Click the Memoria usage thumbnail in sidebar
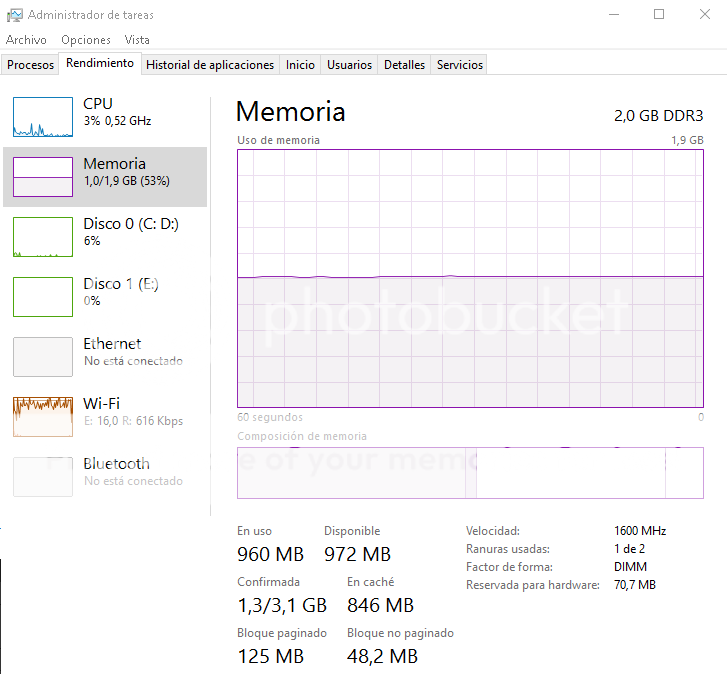727x674 pixels. pyautogui.click(x=43, y=177)
